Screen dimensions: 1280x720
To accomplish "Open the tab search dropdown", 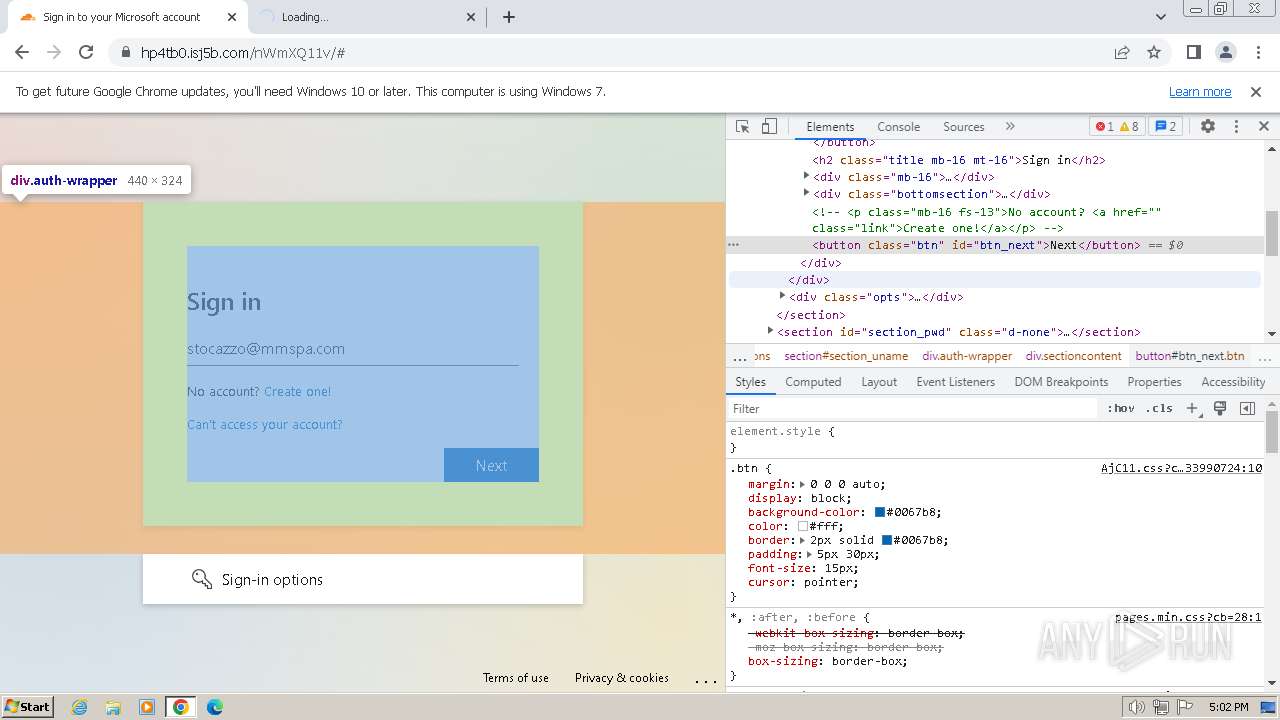I will [1161, 17].
